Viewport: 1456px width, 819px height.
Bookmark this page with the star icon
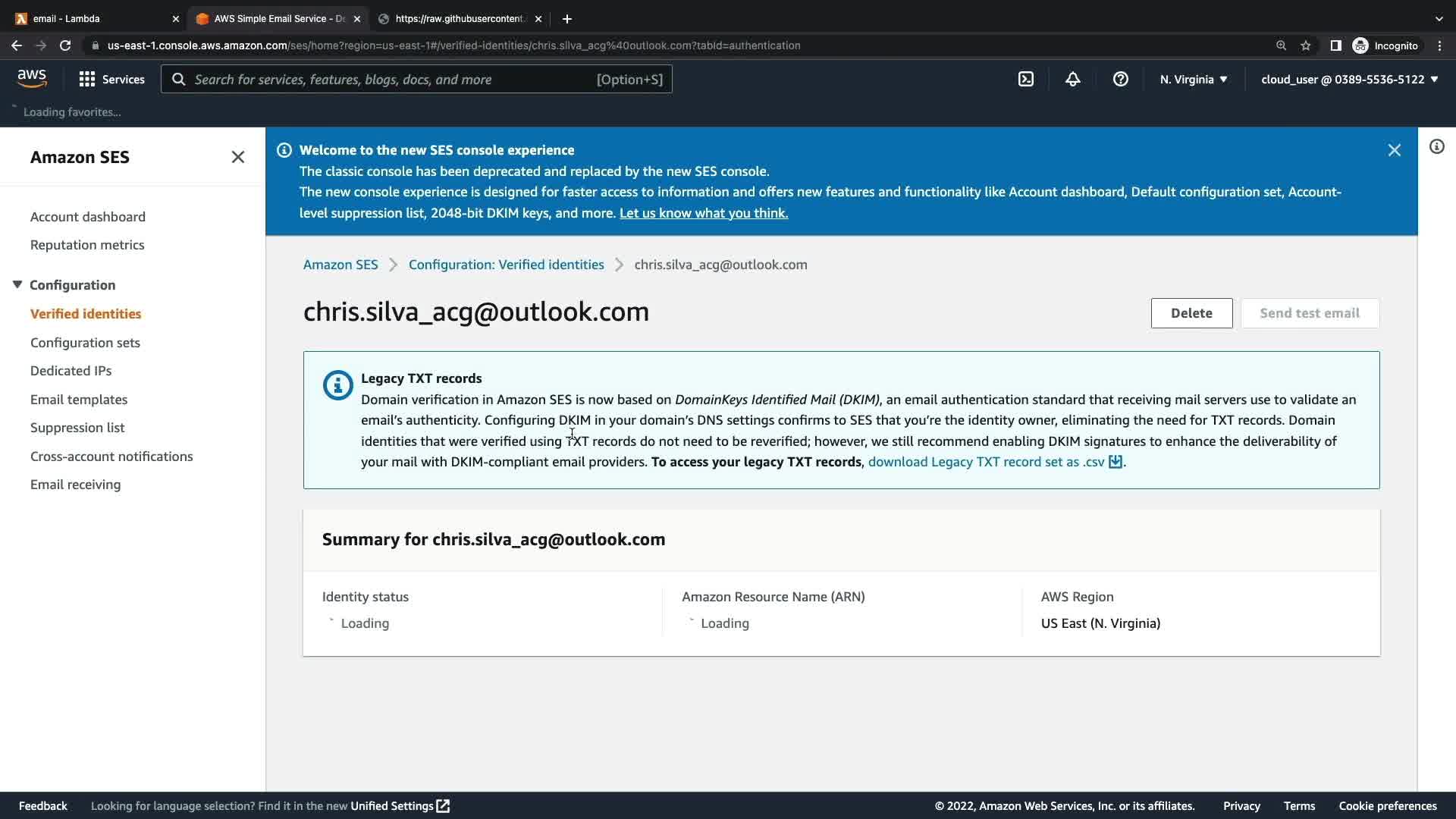tap(1305, 45)
